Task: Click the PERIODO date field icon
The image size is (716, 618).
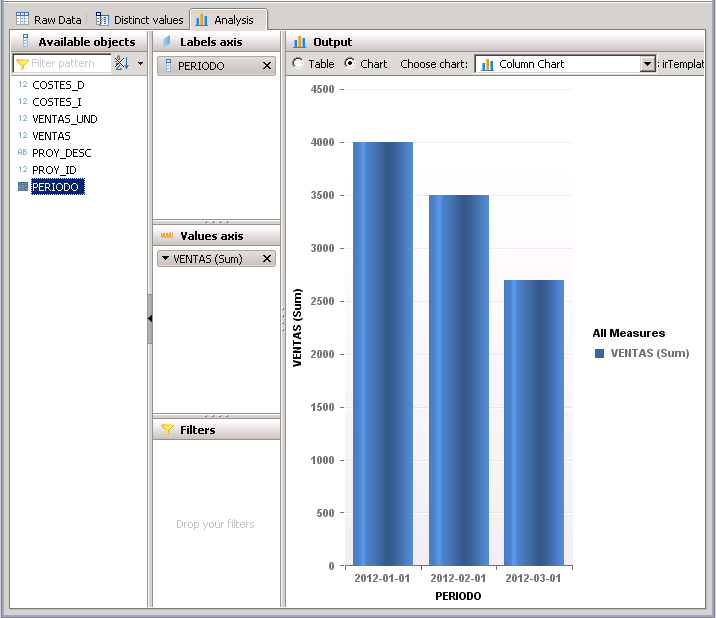Action: click(x=22, y=187)
